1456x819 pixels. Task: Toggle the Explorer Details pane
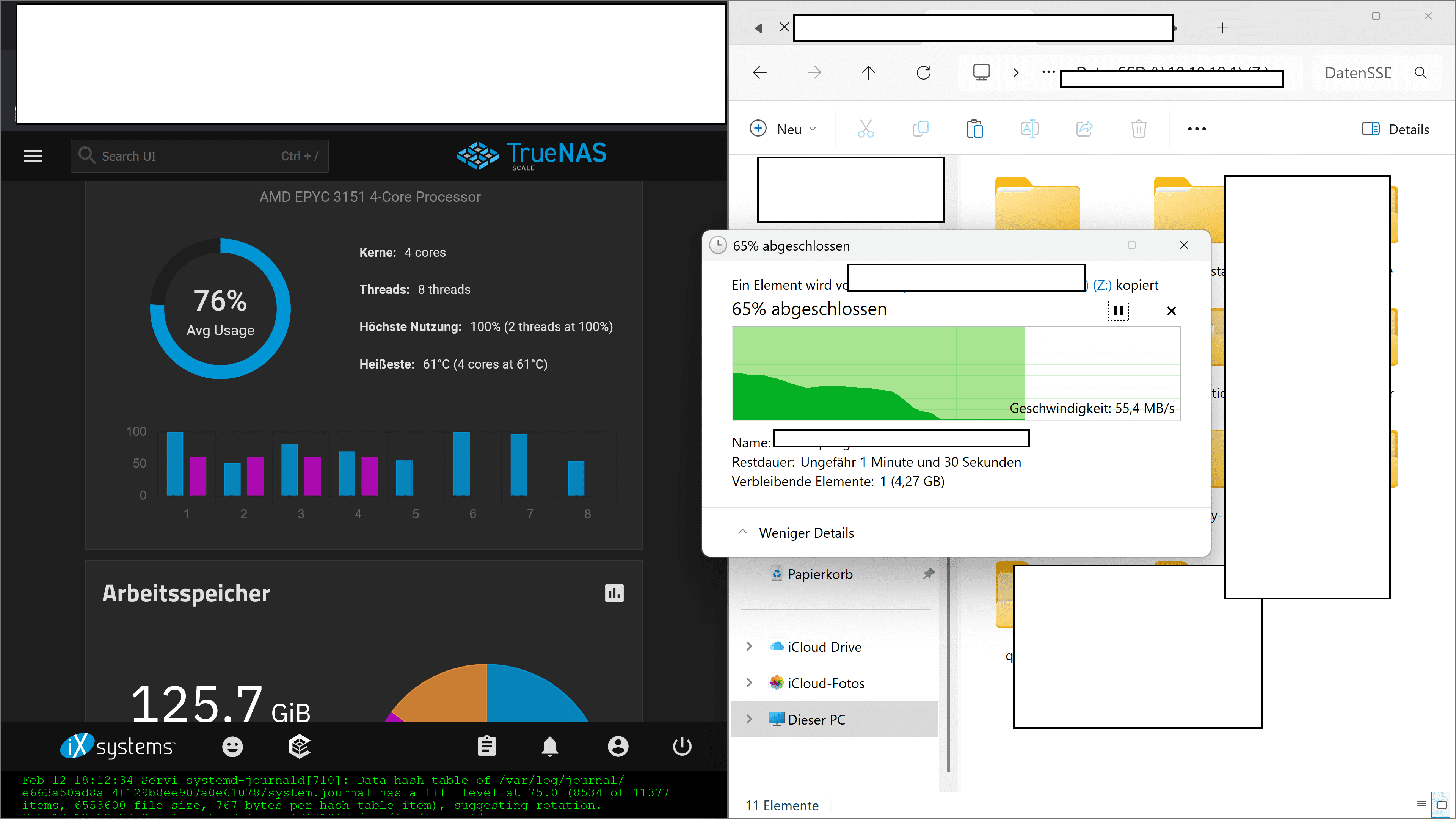point(1395,129)
